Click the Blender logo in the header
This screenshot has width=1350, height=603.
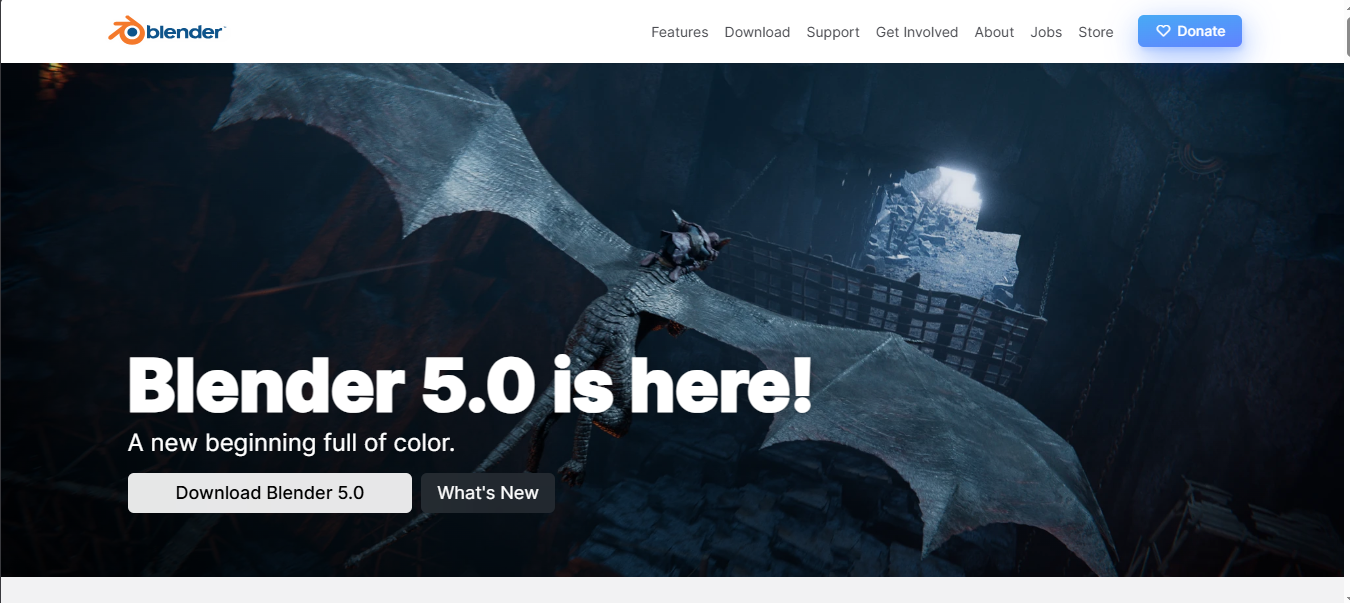click(x=167, y=31)
